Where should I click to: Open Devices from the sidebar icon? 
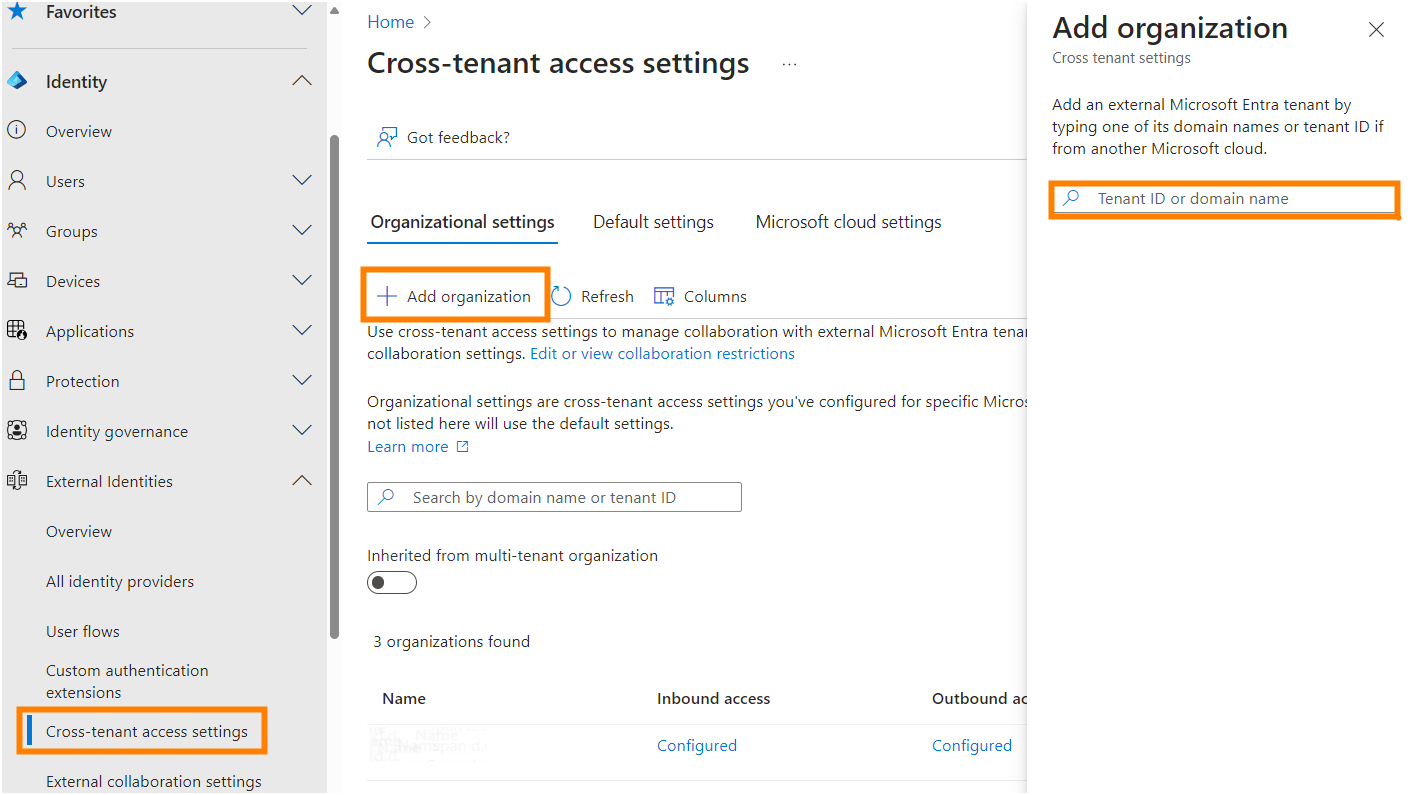(x=17, y=281)
